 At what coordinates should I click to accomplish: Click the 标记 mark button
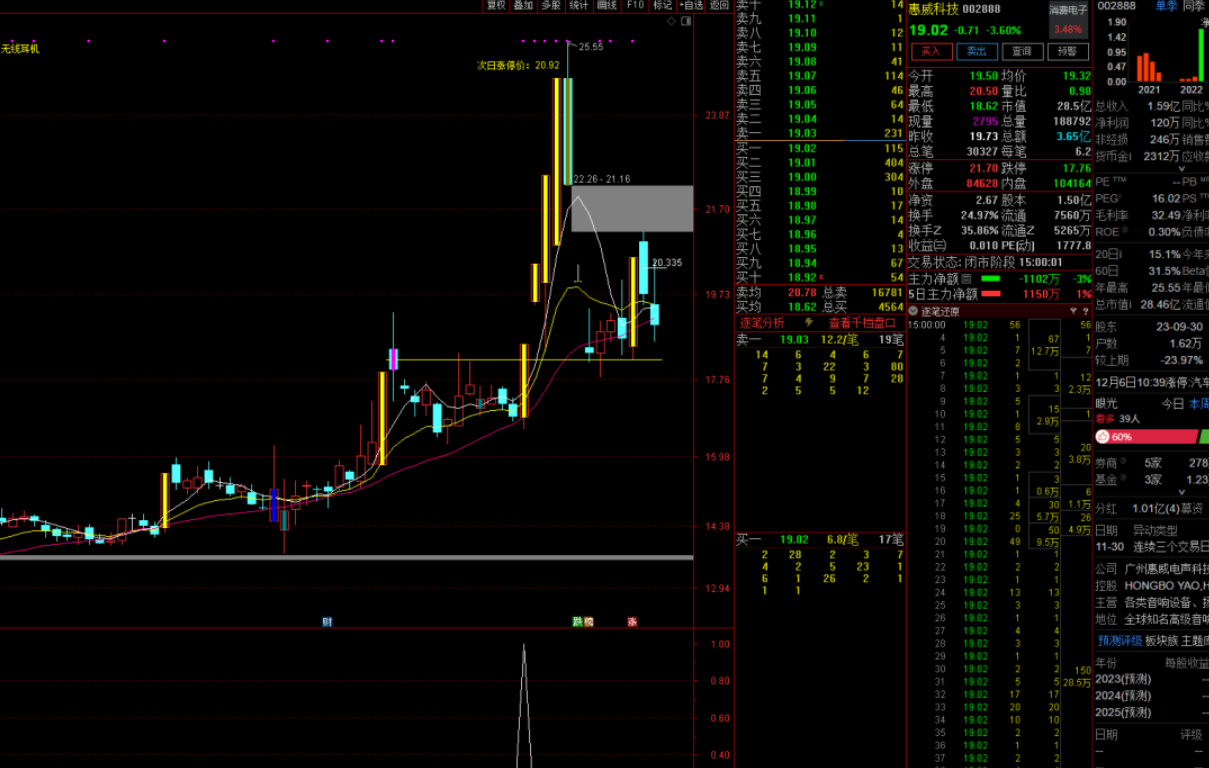662,5
